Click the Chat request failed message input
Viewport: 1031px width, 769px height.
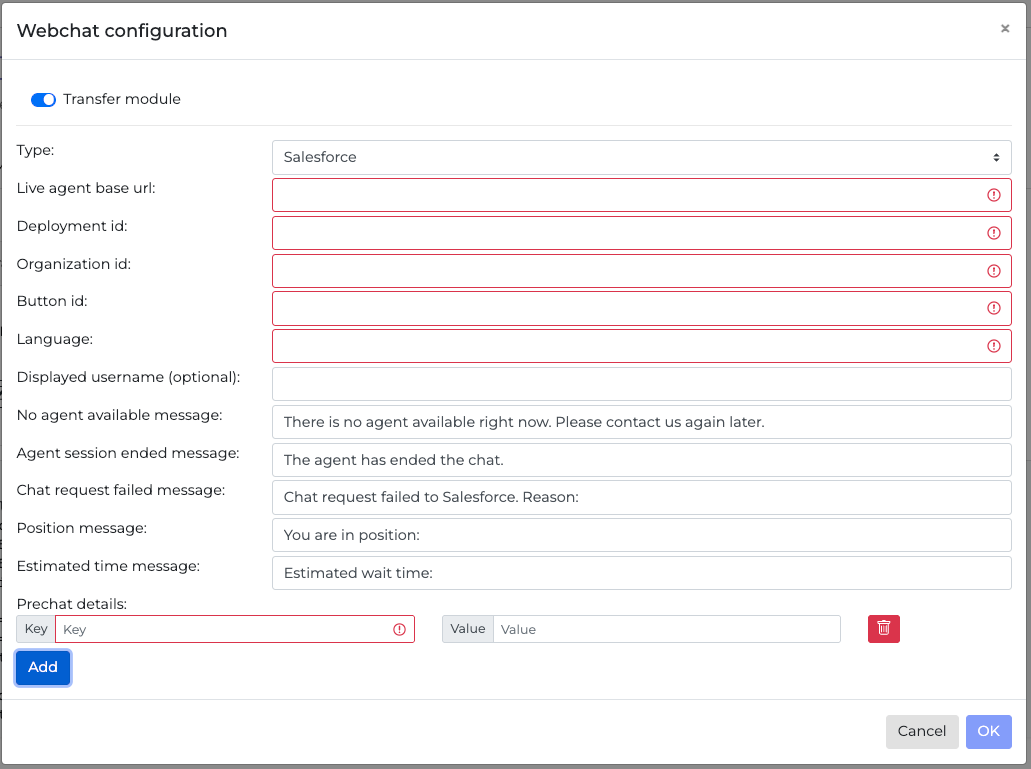[641, 497]
